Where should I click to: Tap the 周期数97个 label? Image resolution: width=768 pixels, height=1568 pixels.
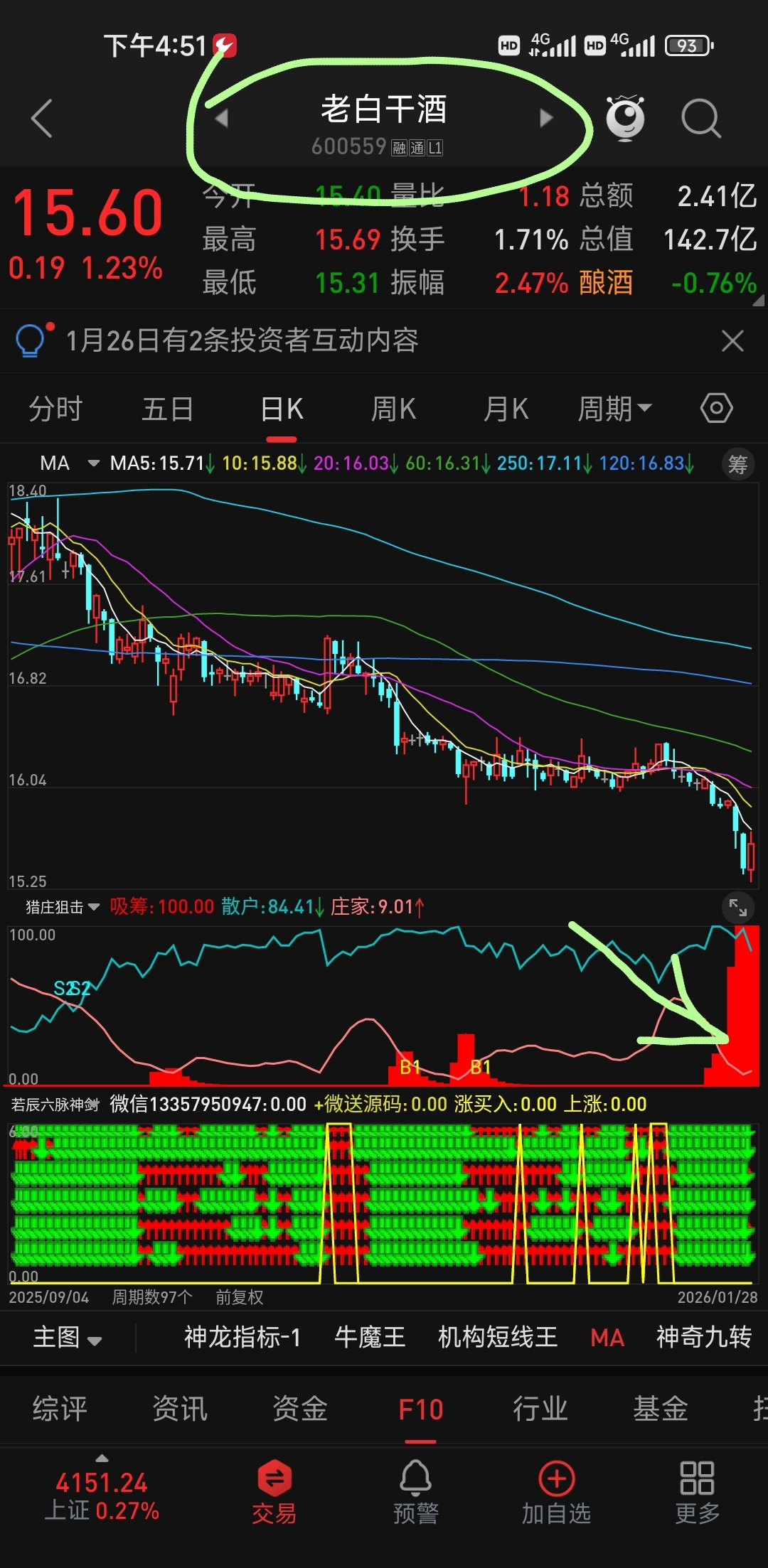coord(152,1297)
